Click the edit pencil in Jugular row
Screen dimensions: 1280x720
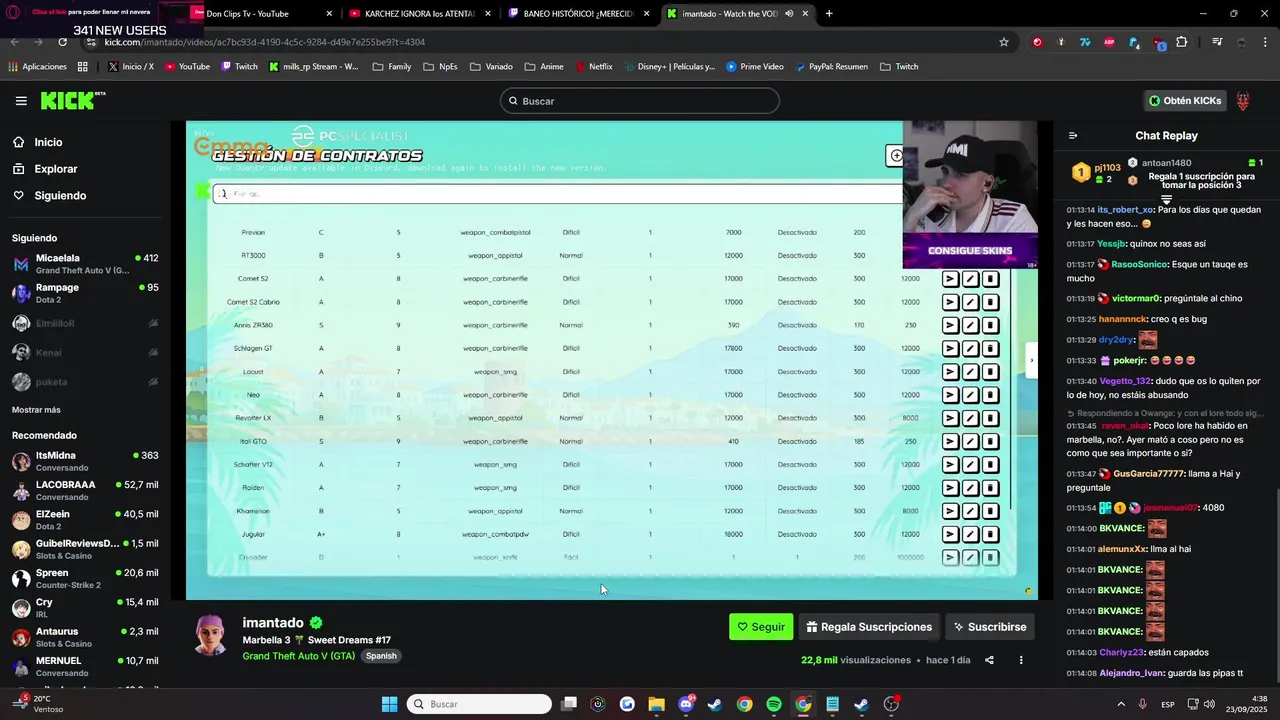[x=970, y=534]
